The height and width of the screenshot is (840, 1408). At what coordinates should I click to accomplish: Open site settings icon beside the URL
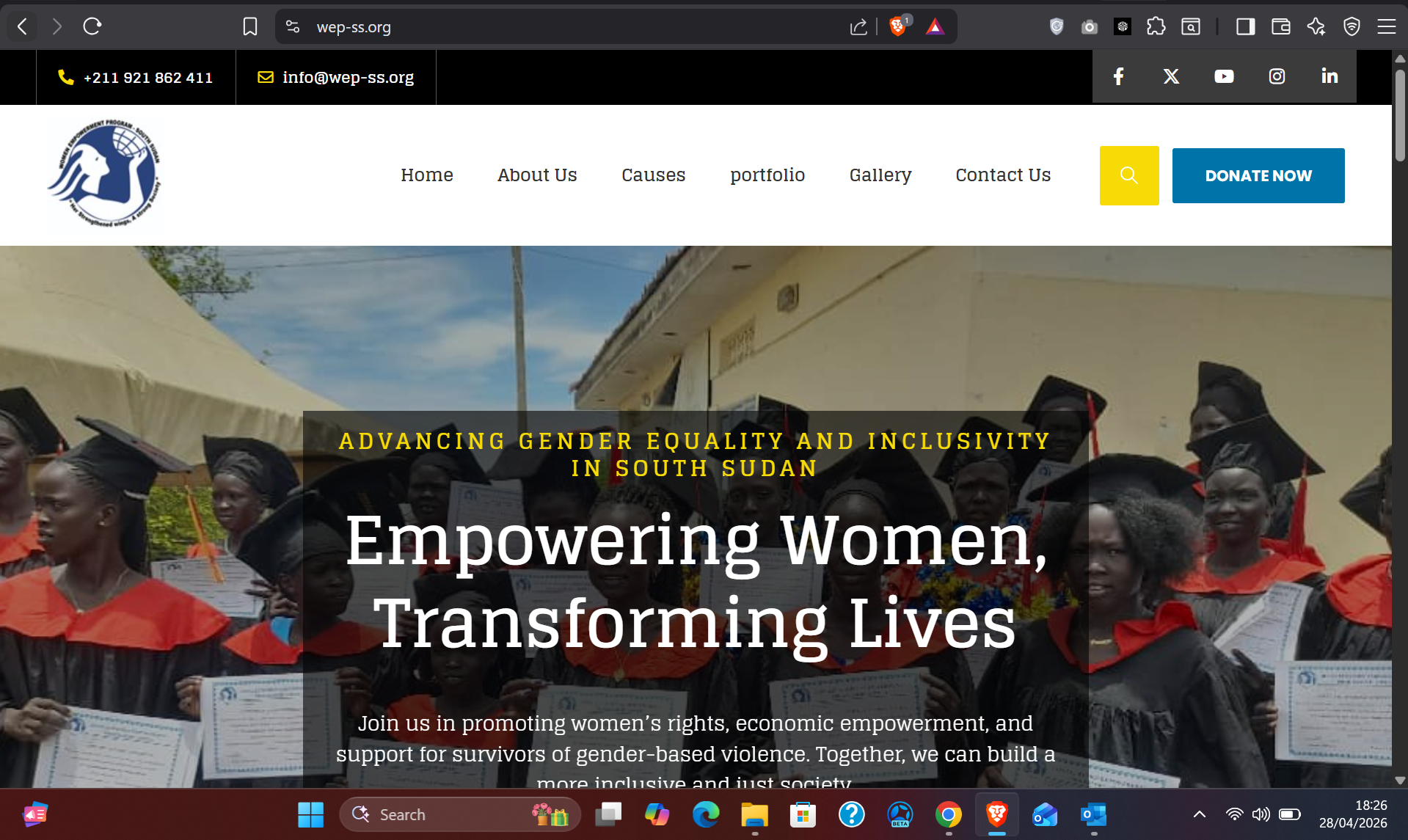[293, 27]
